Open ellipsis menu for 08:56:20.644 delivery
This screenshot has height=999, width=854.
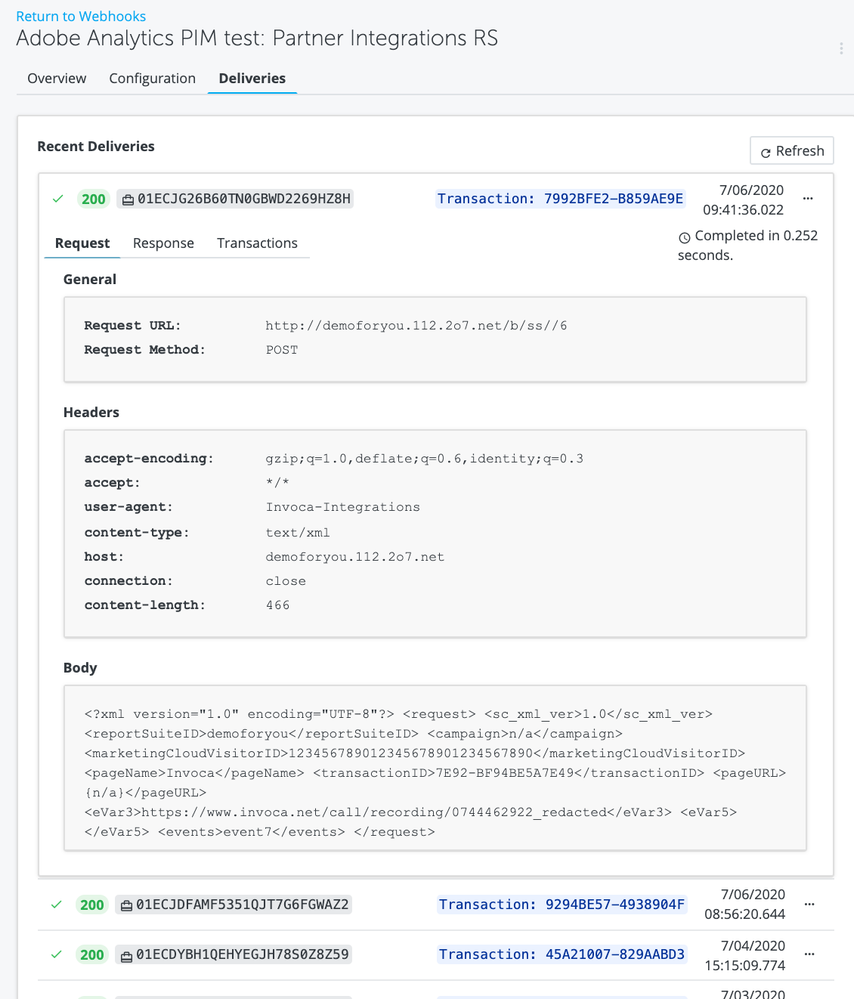(809, 904)
